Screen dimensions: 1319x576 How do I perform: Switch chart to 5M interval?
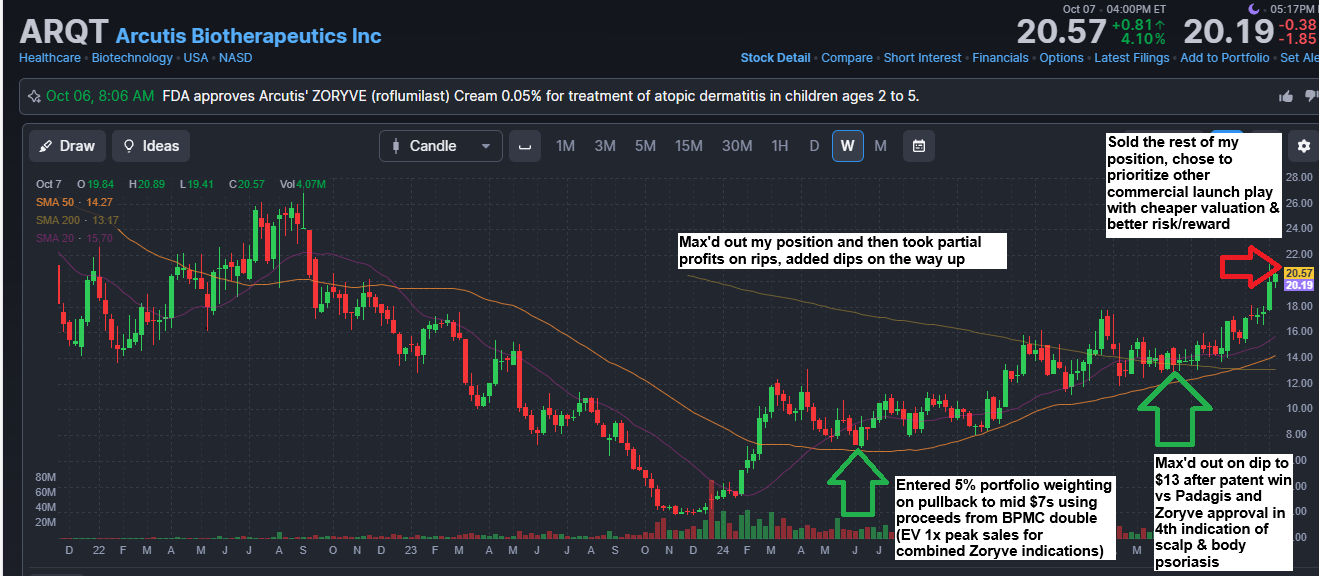point(645,146)
